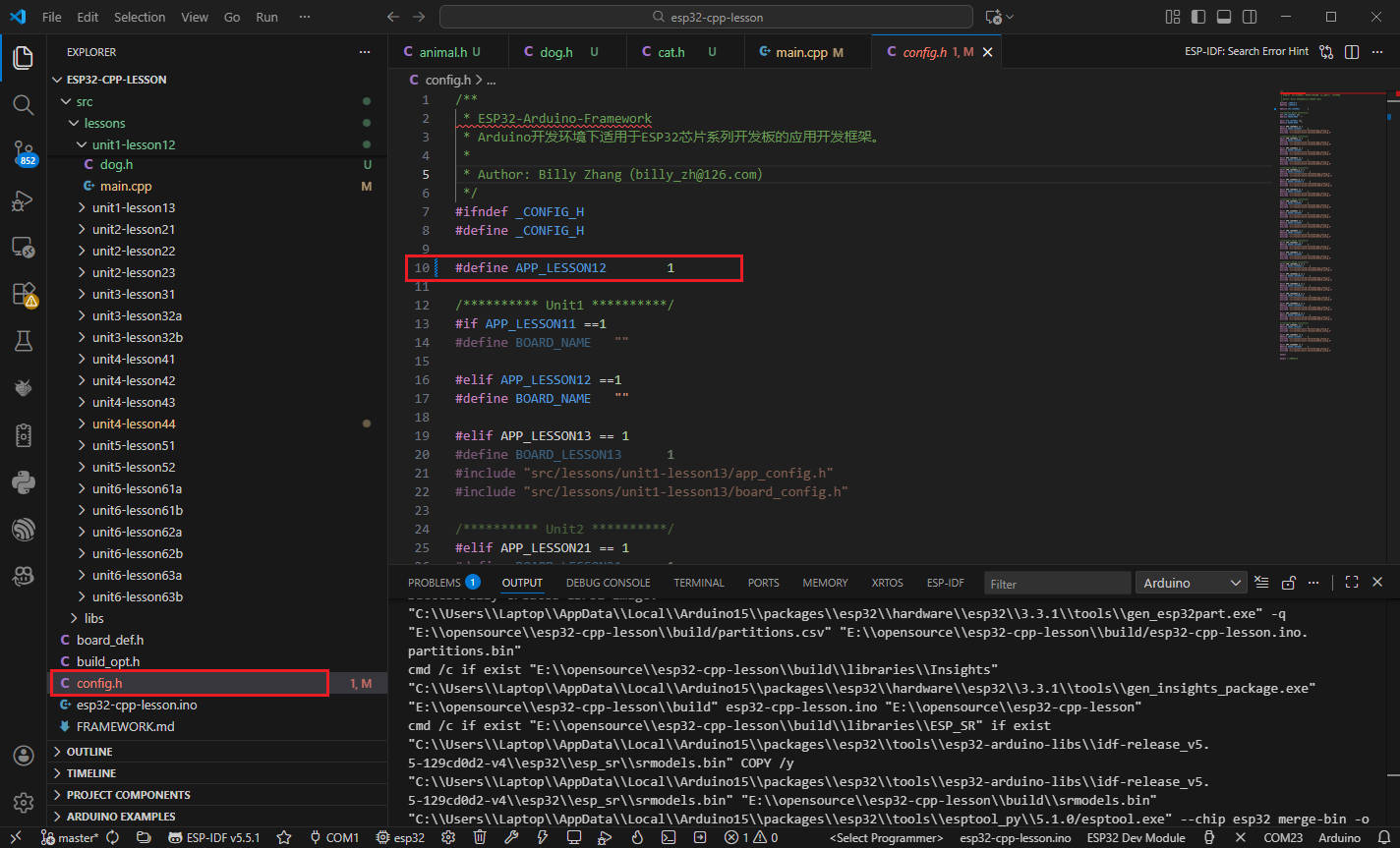Split the editor to the right
Image resolution: width=1400 pixels, height=848 pixels.
(x=1352, y=52)
